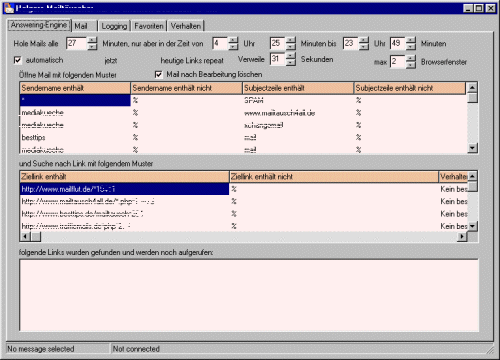This screenshot has width=500, height=360.
Task: Click the end hour field showing 23
Action: pos(351,43)
